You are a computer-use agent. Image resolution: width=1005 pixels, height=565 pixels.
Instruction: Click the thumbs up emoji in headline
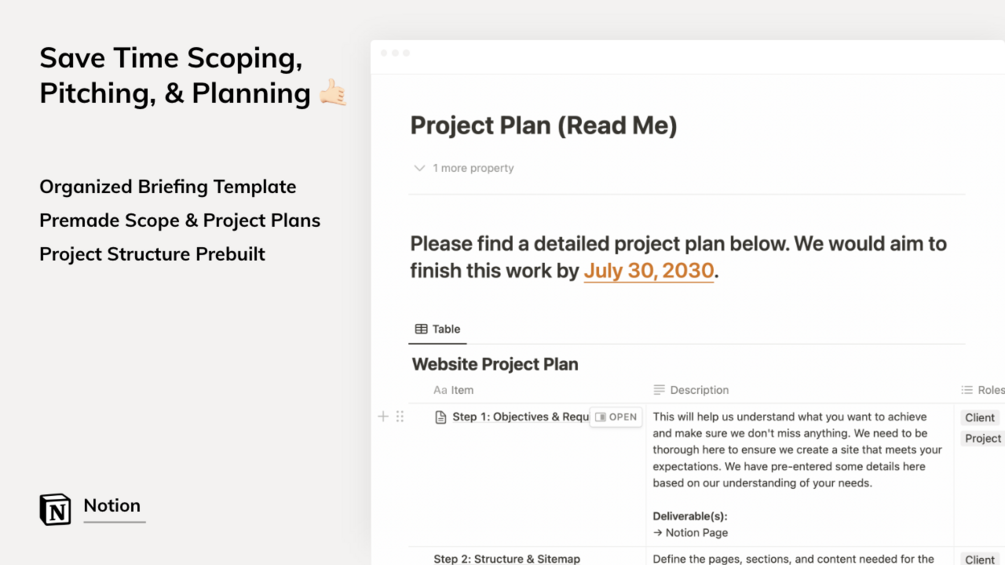(x=333, y=93)
